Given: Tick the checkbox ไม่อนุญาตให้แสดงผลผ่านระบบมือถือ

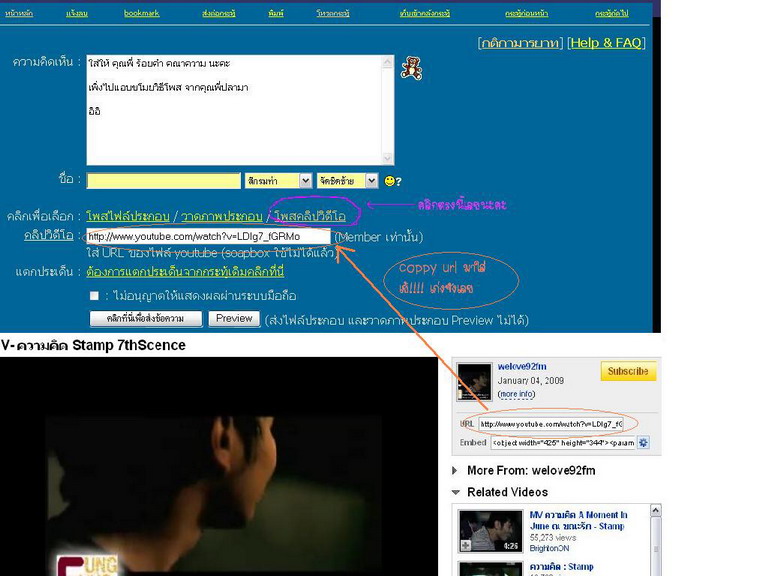Looking at the screenshot, I should pyautogui.click(x=94, y=296).
